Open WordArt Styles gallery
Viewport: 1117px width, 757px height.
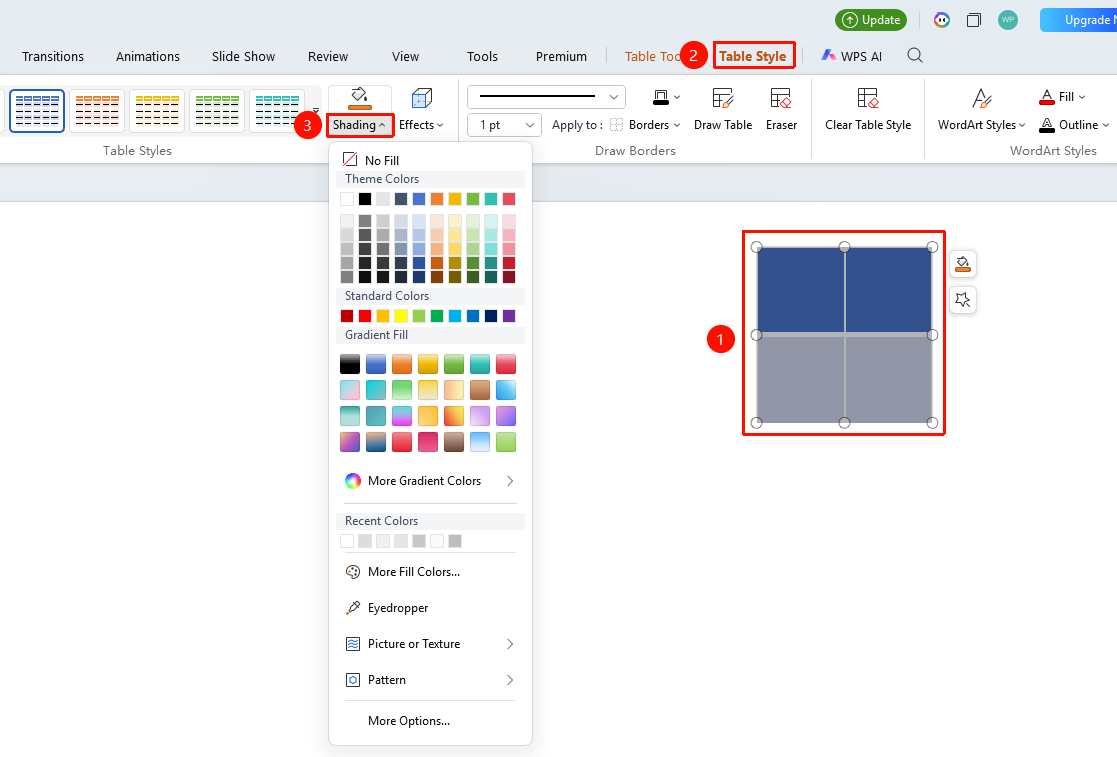pos(981,110)
